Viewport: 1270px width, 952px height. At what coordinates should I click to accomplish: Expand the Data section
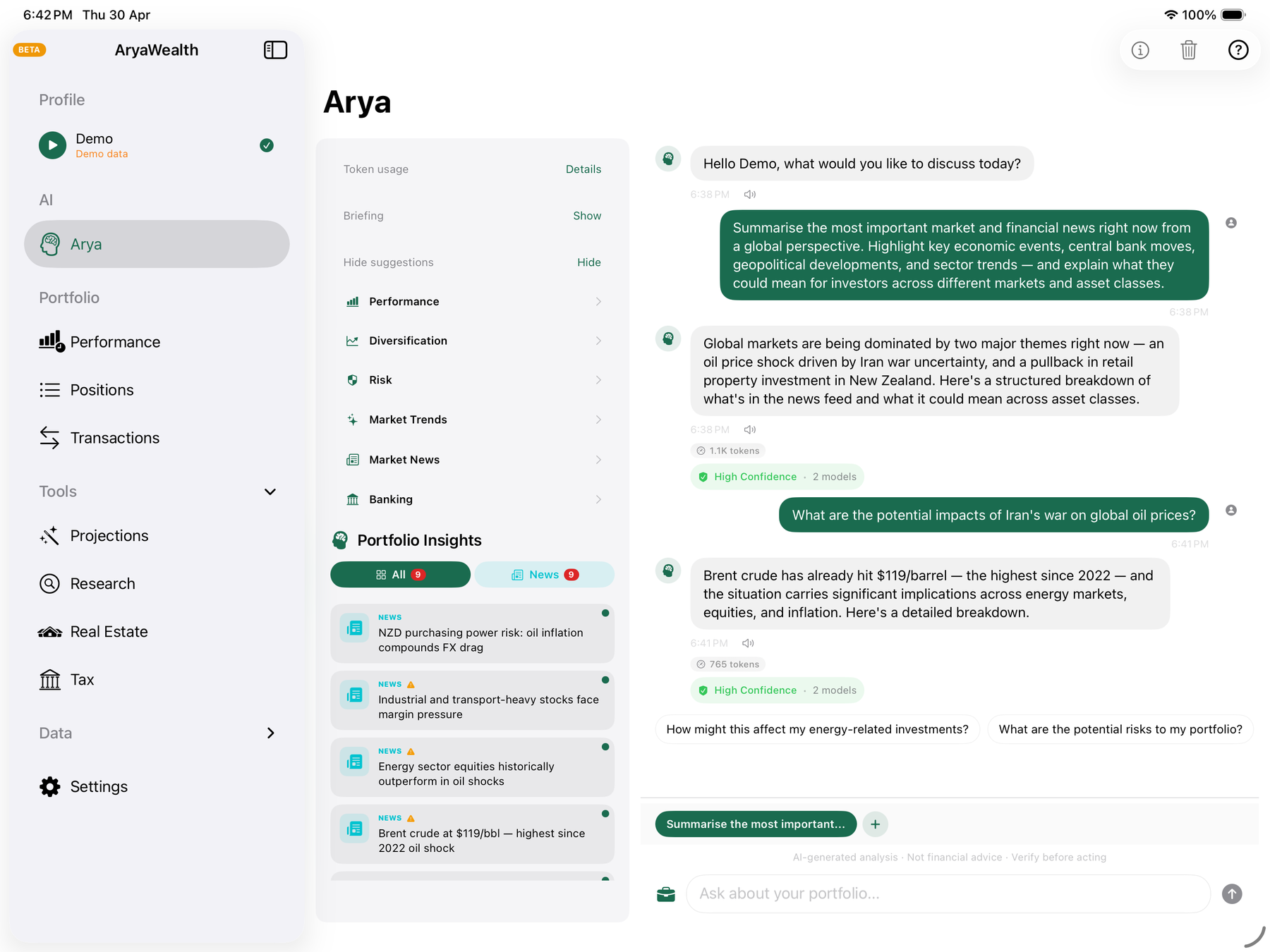point(270,733)
